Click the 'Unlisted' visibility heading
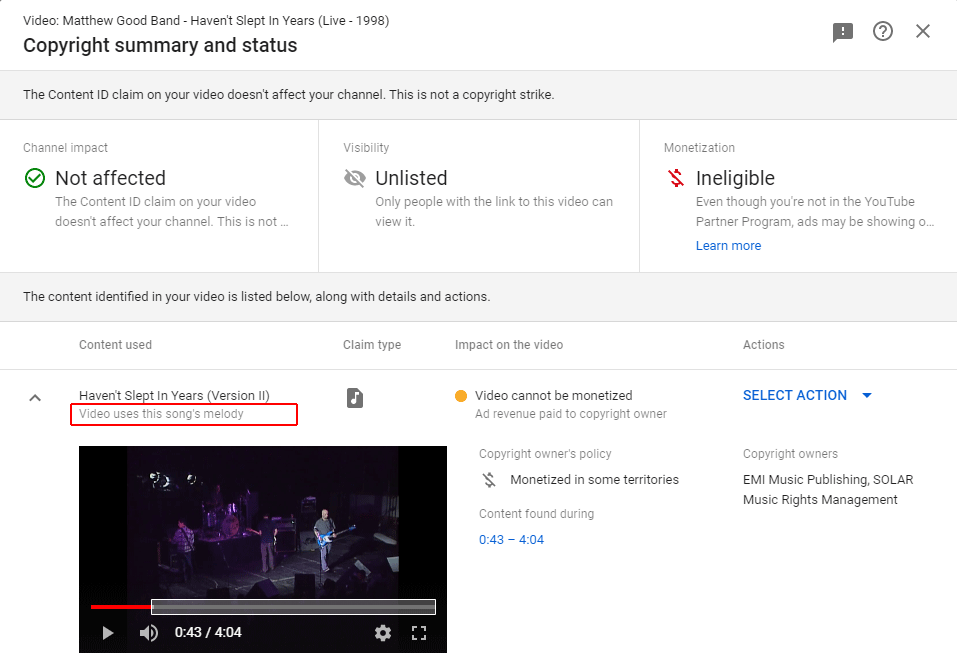 point(411,178)
